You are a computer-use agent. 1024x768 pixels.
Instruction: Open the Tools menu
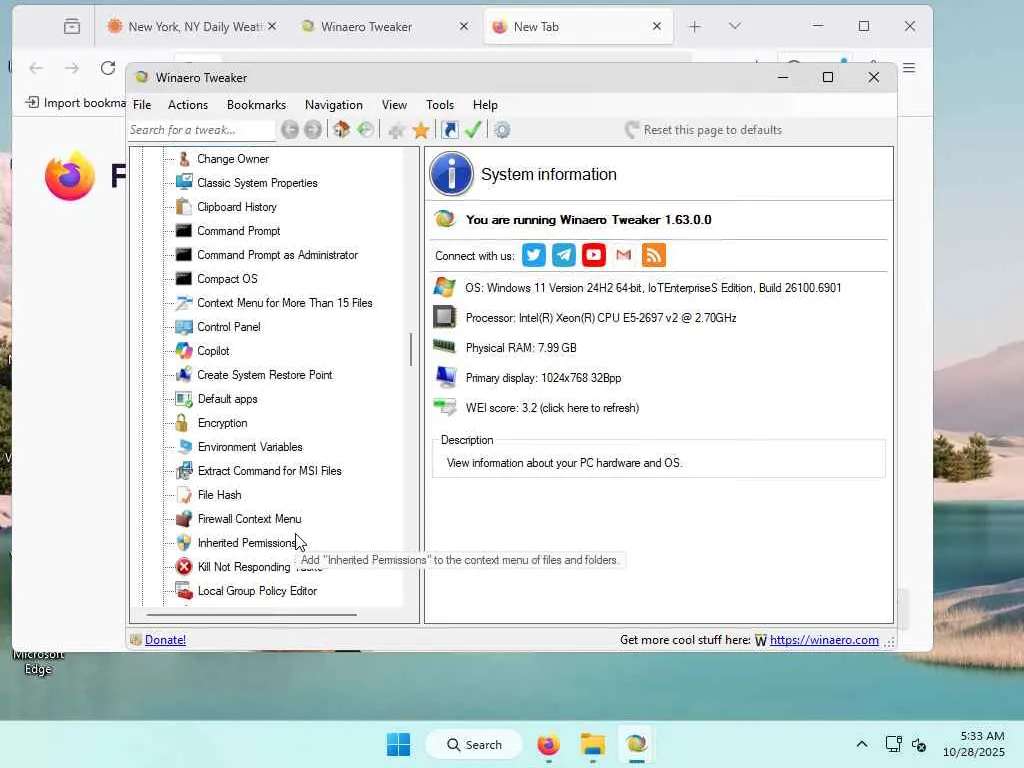coord(440,104)
